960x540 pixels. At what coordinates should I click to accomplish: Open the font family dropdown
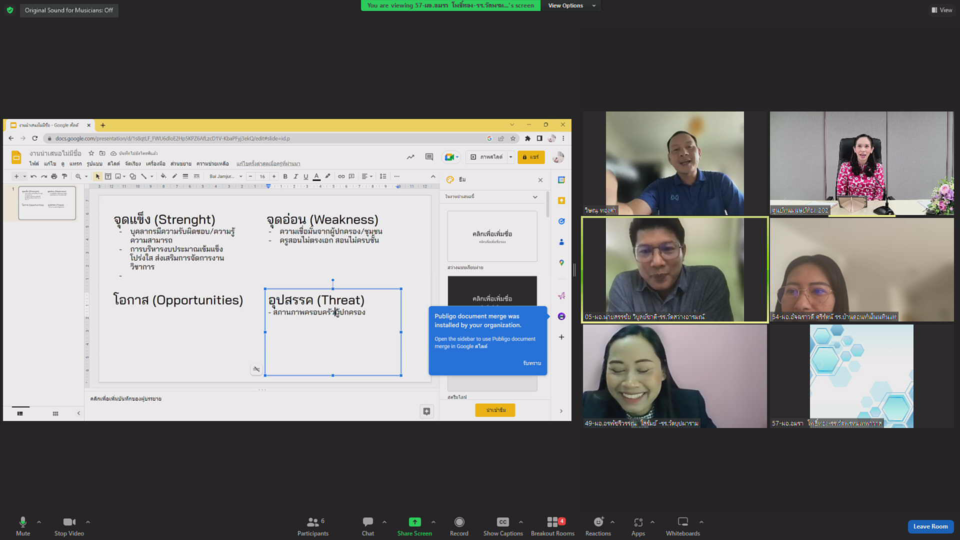tap(225, 176)
